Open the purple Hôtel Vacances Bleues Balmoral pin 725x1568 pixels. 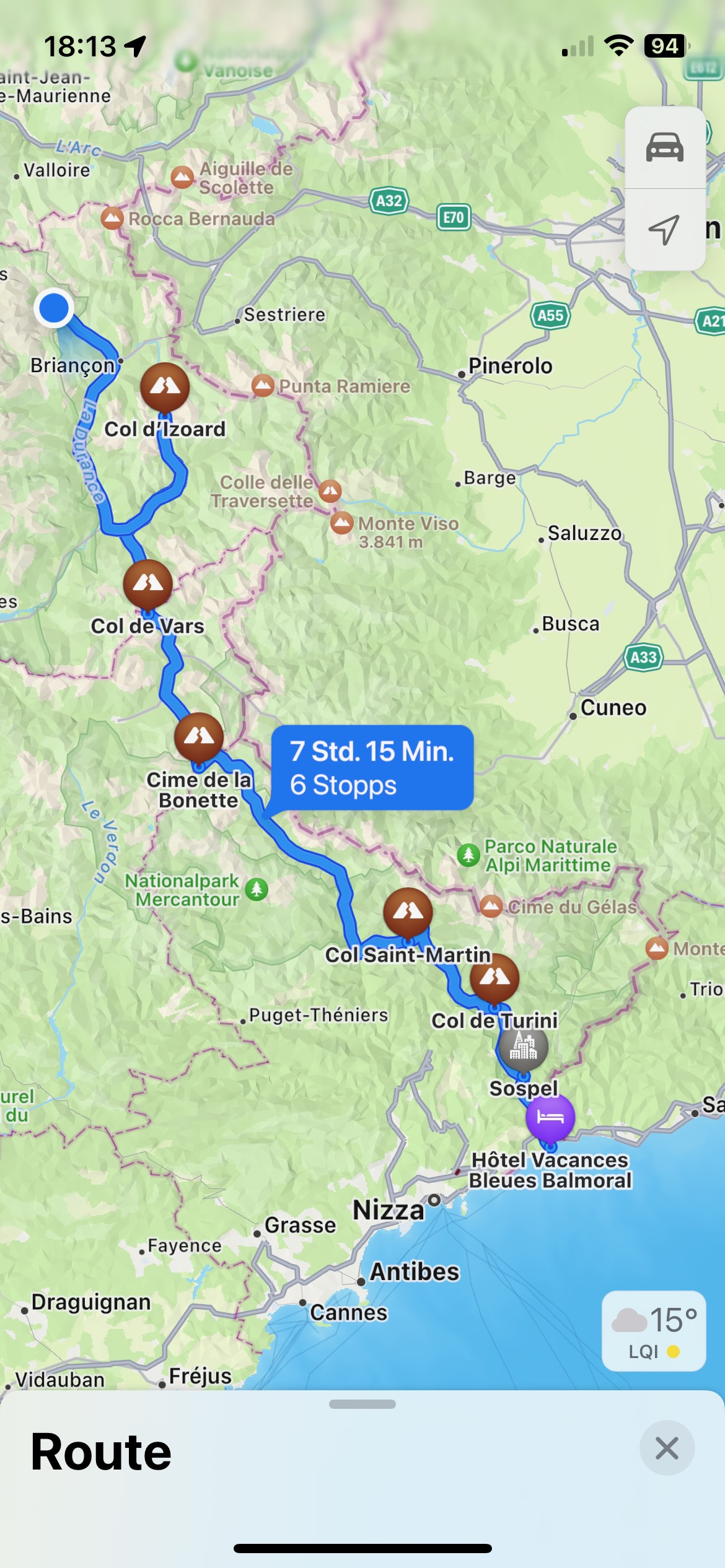[x=550, y=1118]
